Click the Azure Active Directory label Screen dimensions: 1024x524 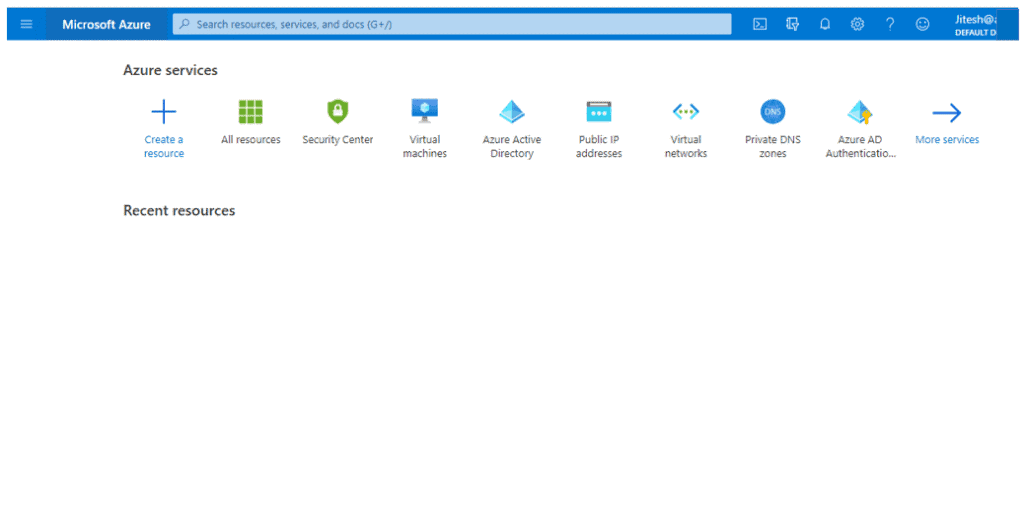coord(512,146)
